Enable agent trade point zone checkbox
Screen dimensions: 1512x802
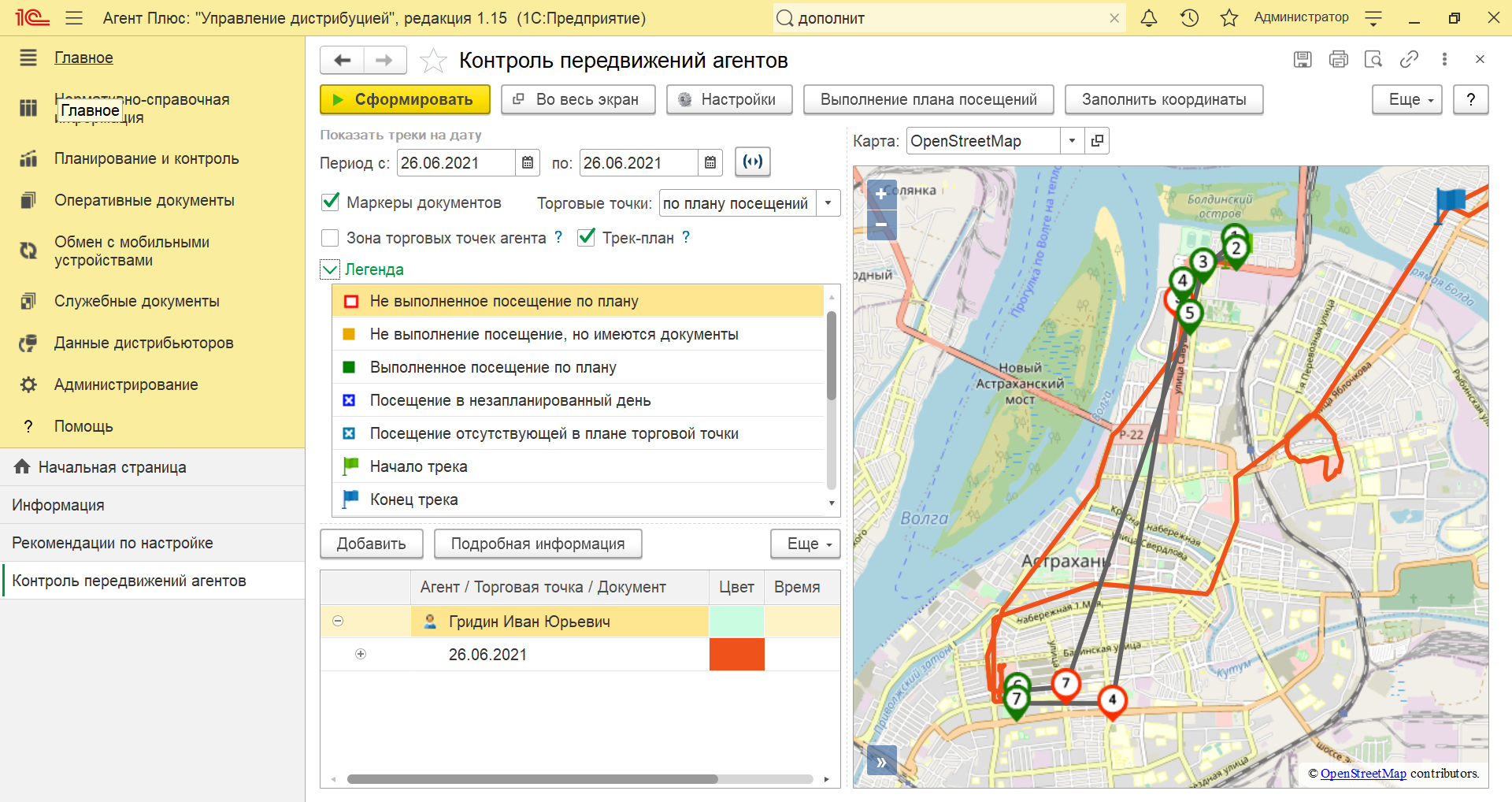[331, 238]
